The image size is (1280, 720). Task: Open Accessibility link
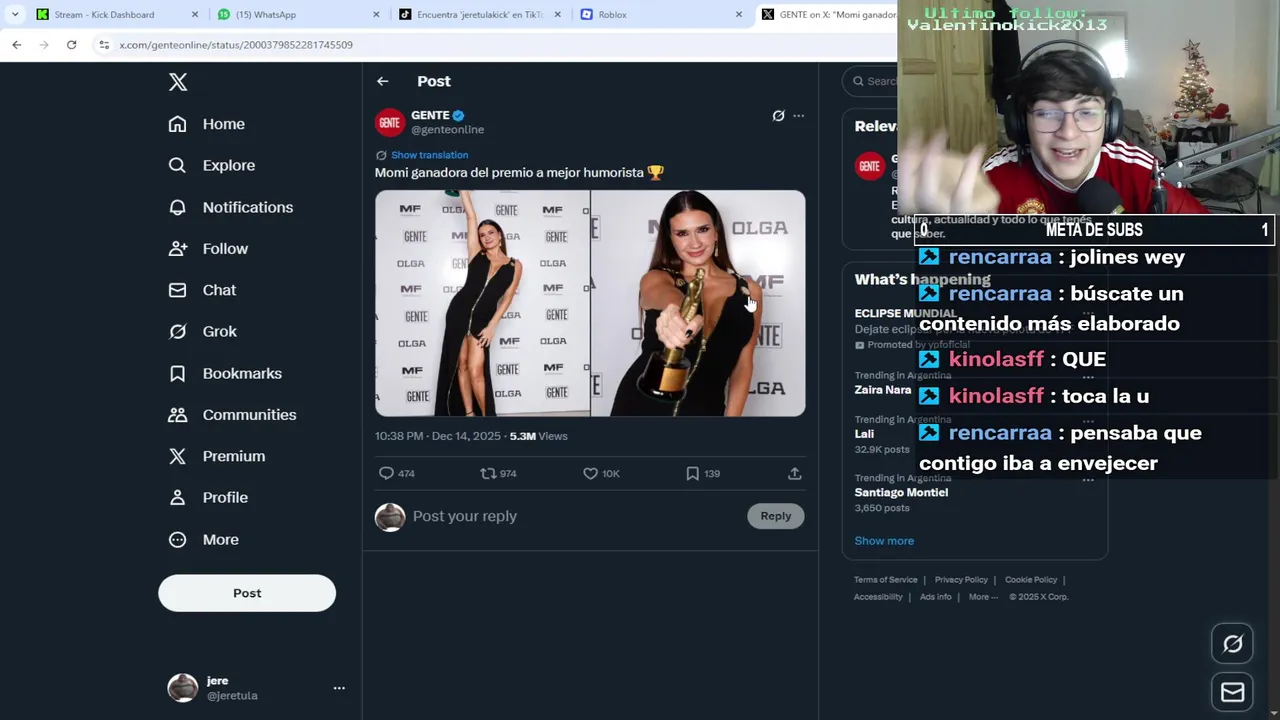point(878,597)
